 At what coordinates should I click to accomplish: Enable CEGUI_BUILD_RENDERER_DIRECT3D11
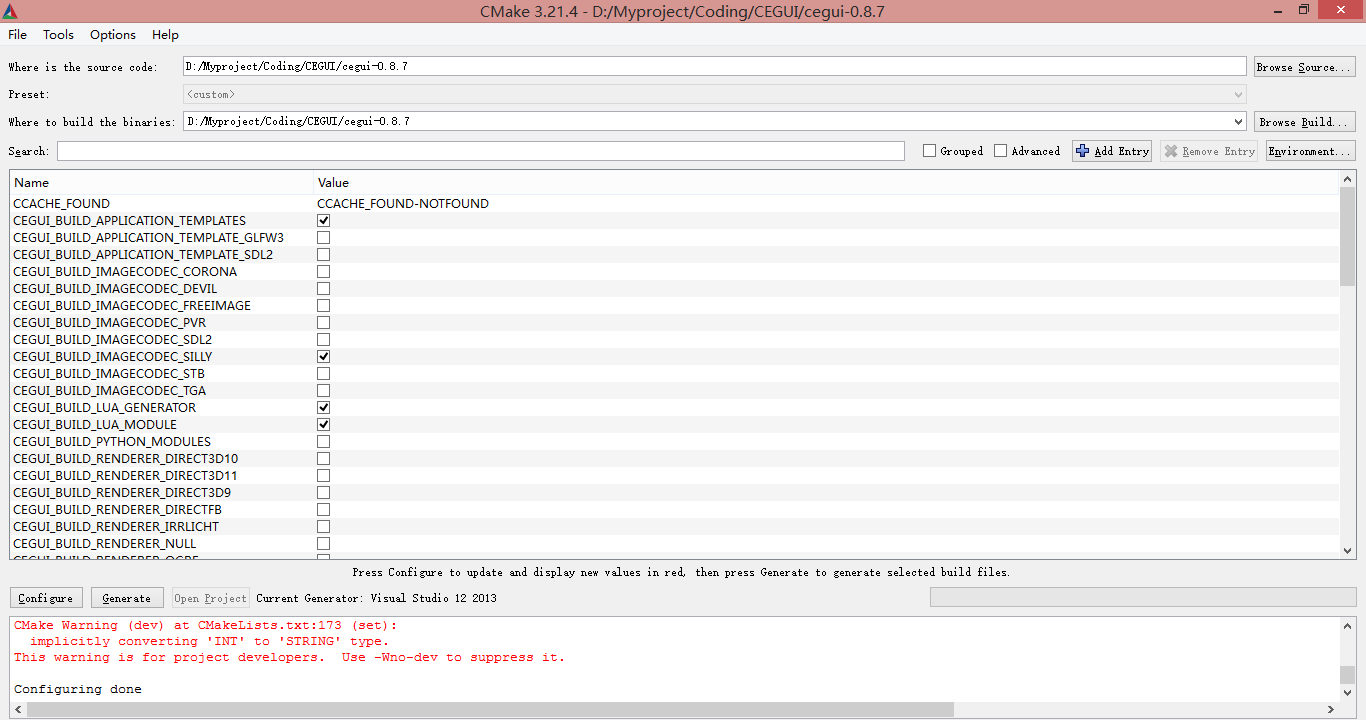[x=323, y=475]
